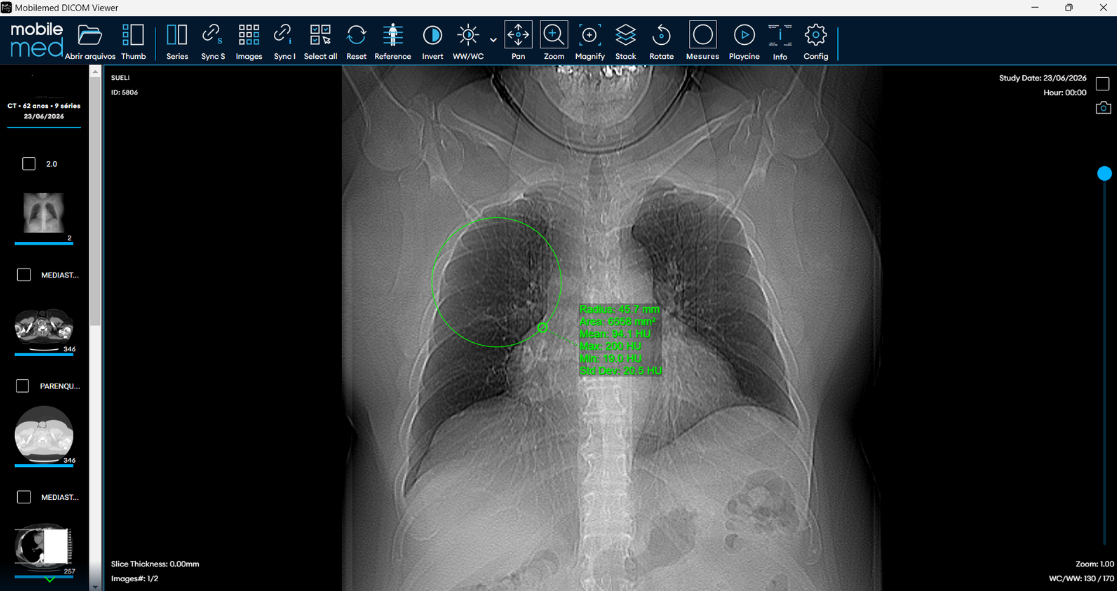Click the circle ROI handle on the lung

(542, 328)
